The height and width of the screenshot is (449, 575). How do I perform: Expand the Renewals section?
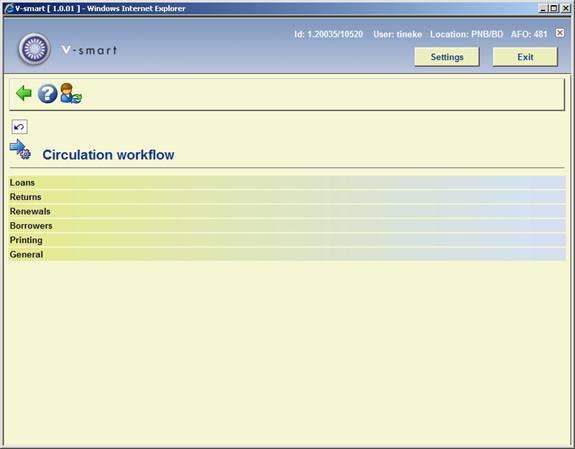(287, 211)
